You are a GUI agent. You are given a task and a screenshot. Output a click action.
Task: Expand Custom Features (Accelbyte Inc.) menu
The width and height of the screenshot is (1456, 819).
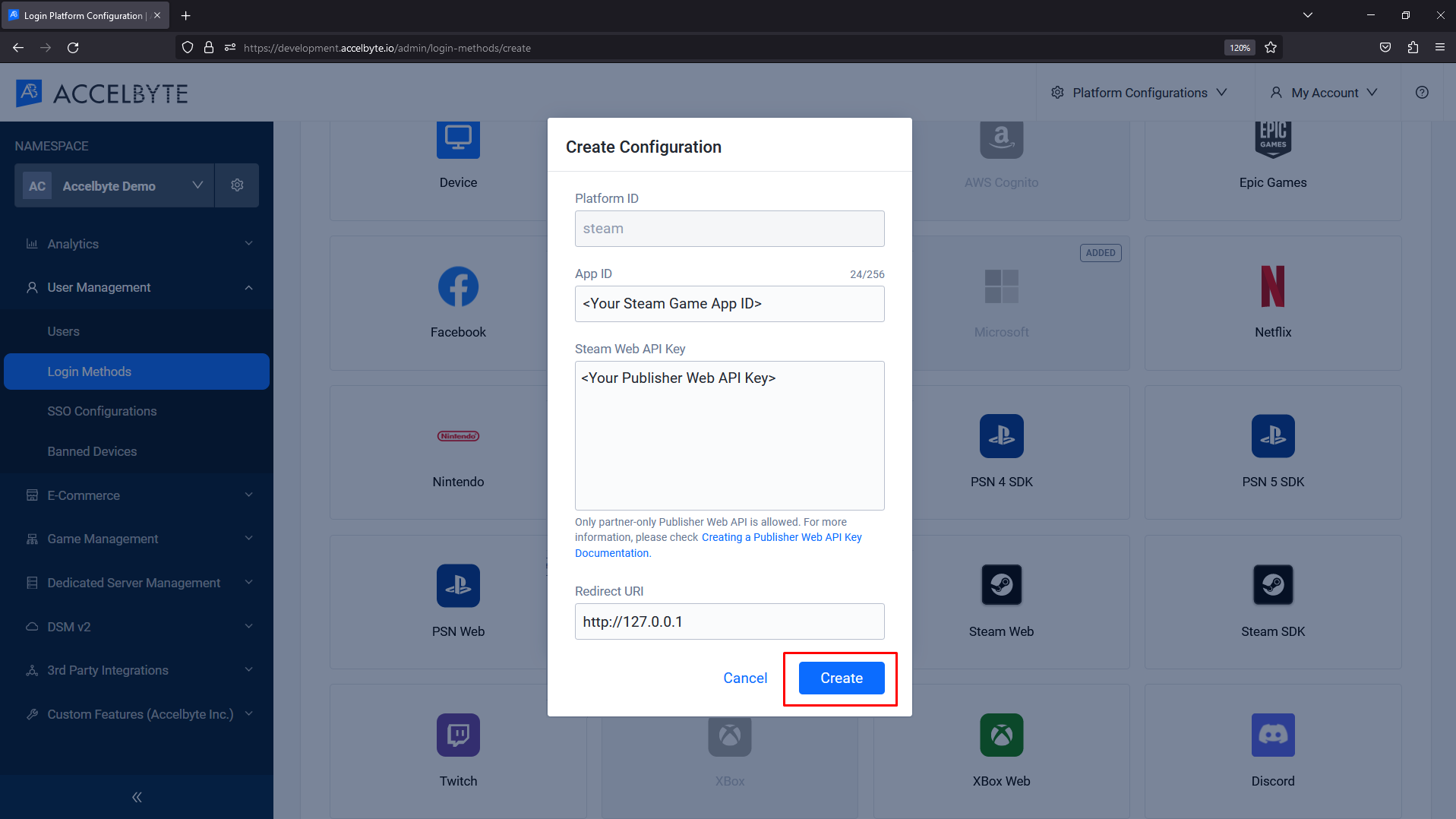point(137,714)
